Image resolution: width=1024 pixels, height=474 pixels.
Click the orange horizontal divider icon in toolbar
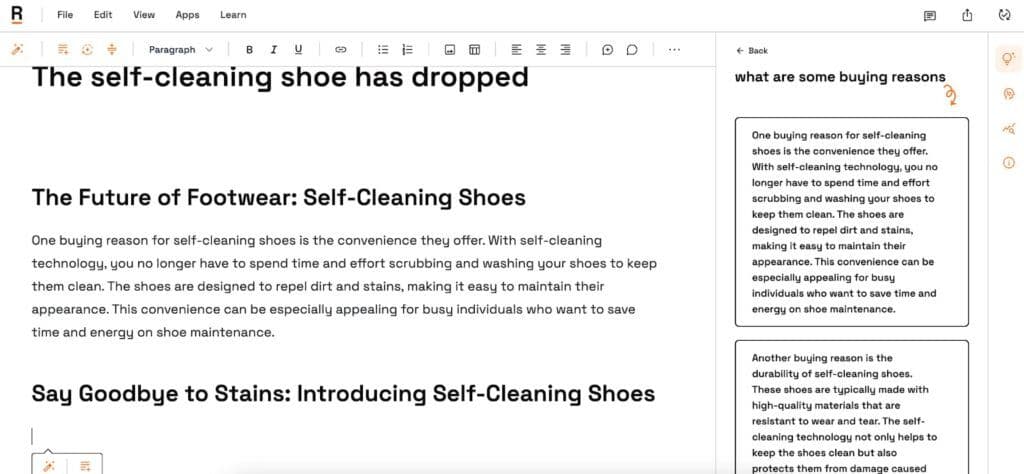[112, 49]
